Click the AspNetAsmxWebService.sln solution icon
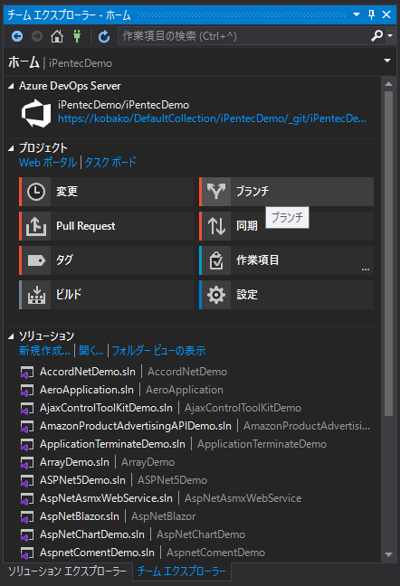 pos(27,499)
